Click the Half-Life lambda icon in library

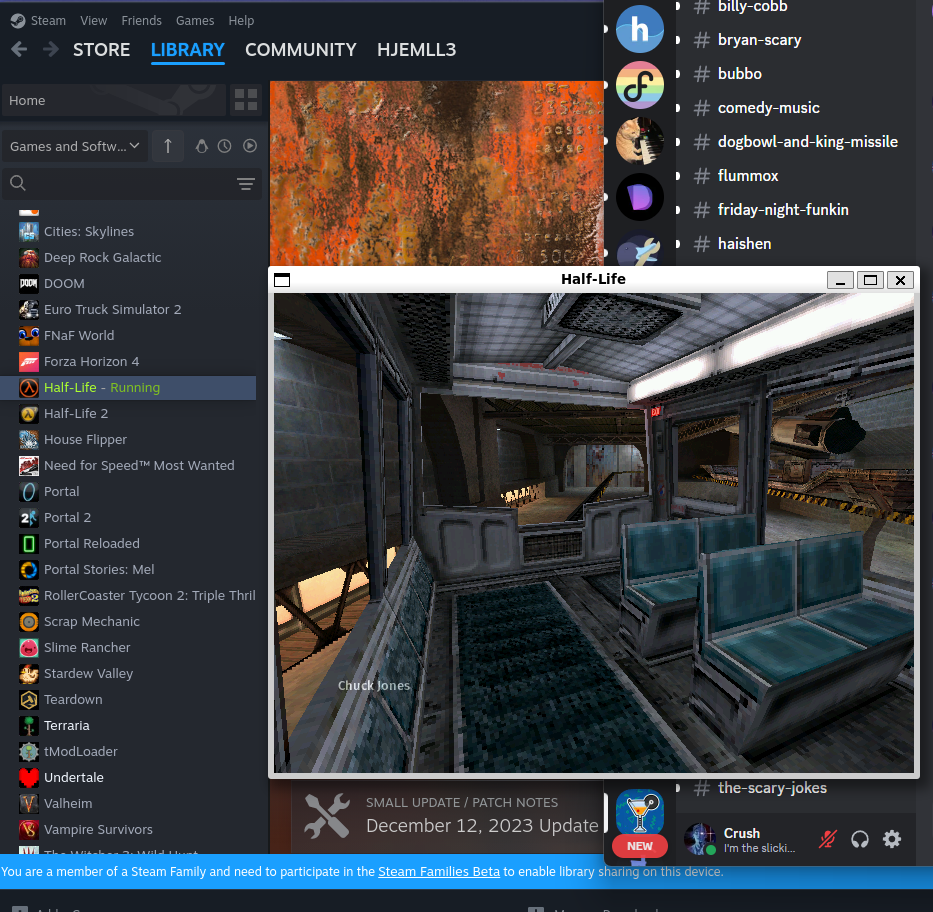[x=29, y=388]
